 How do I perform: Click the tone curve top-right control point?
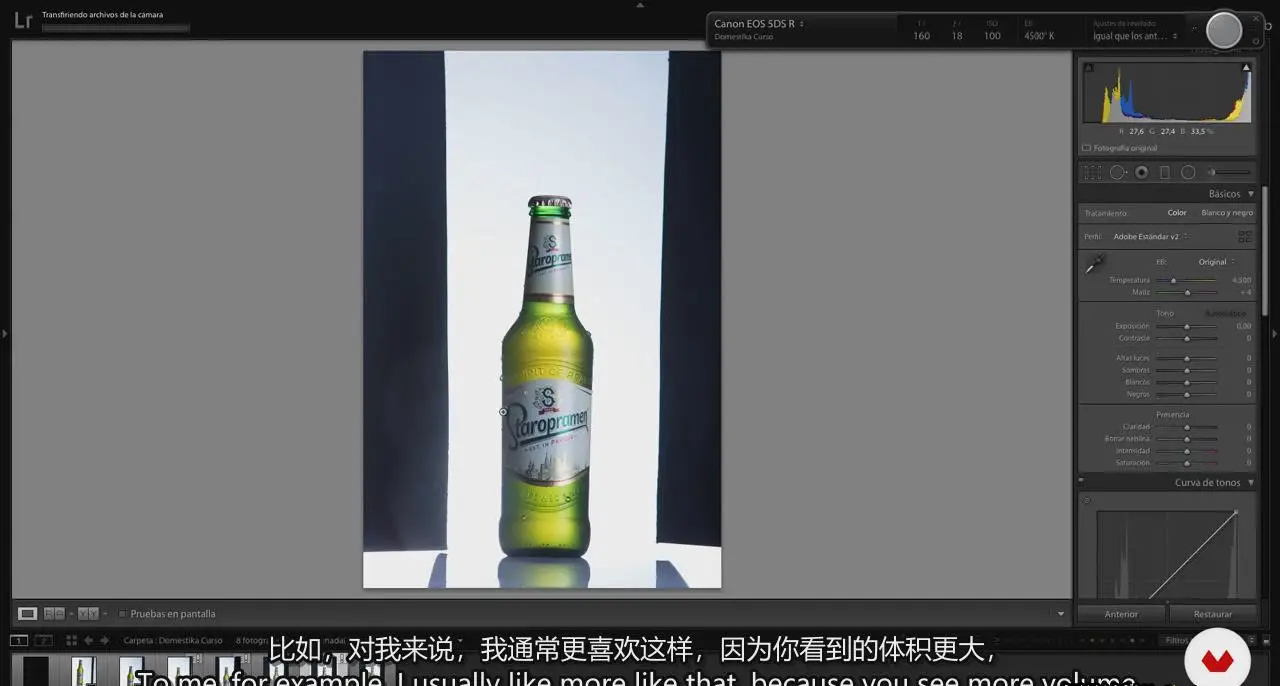[1236, 512]
